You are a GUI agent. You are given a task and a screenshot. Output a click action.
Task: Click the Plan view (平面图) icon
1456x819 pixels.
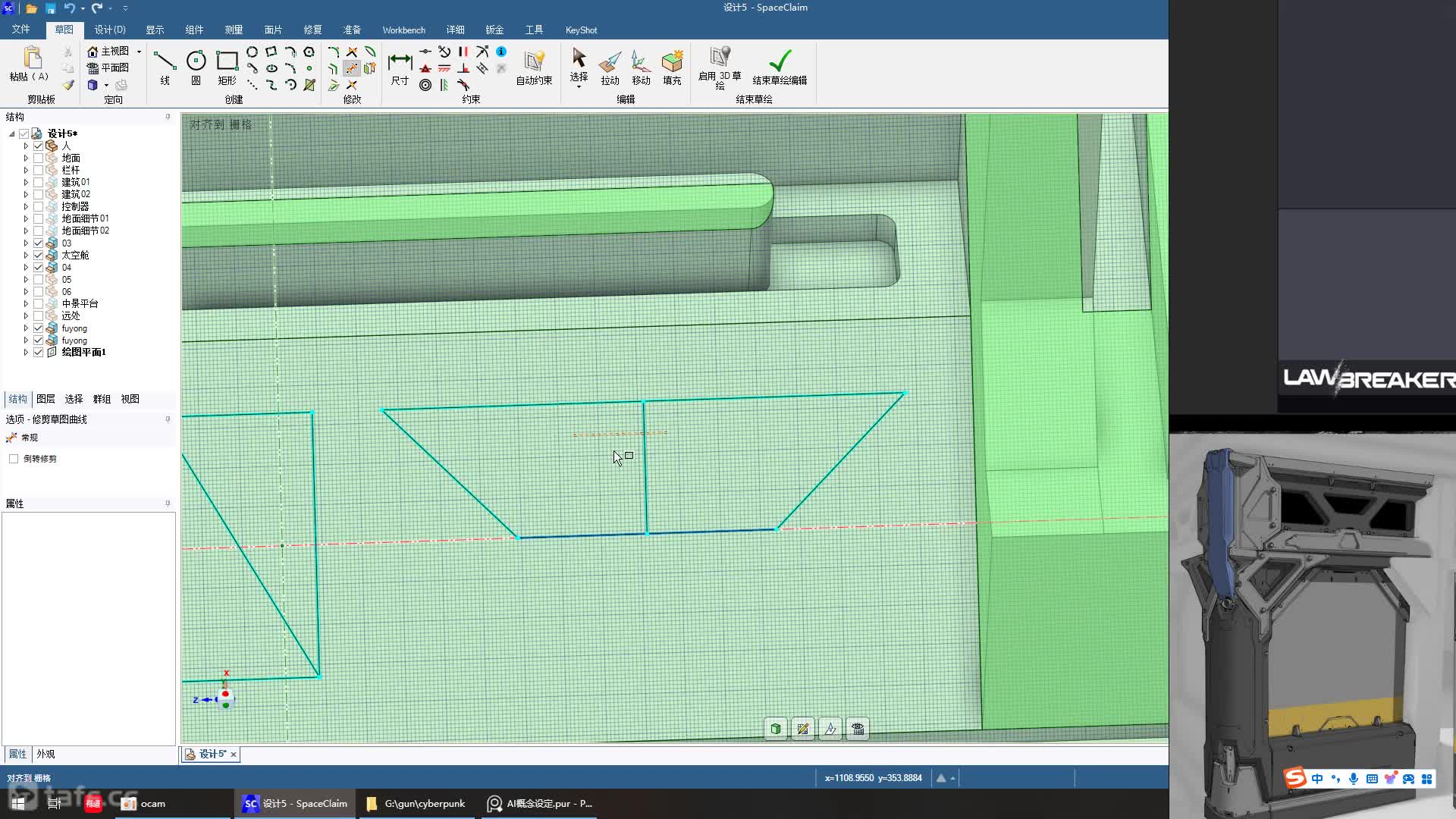pos(93,67)
